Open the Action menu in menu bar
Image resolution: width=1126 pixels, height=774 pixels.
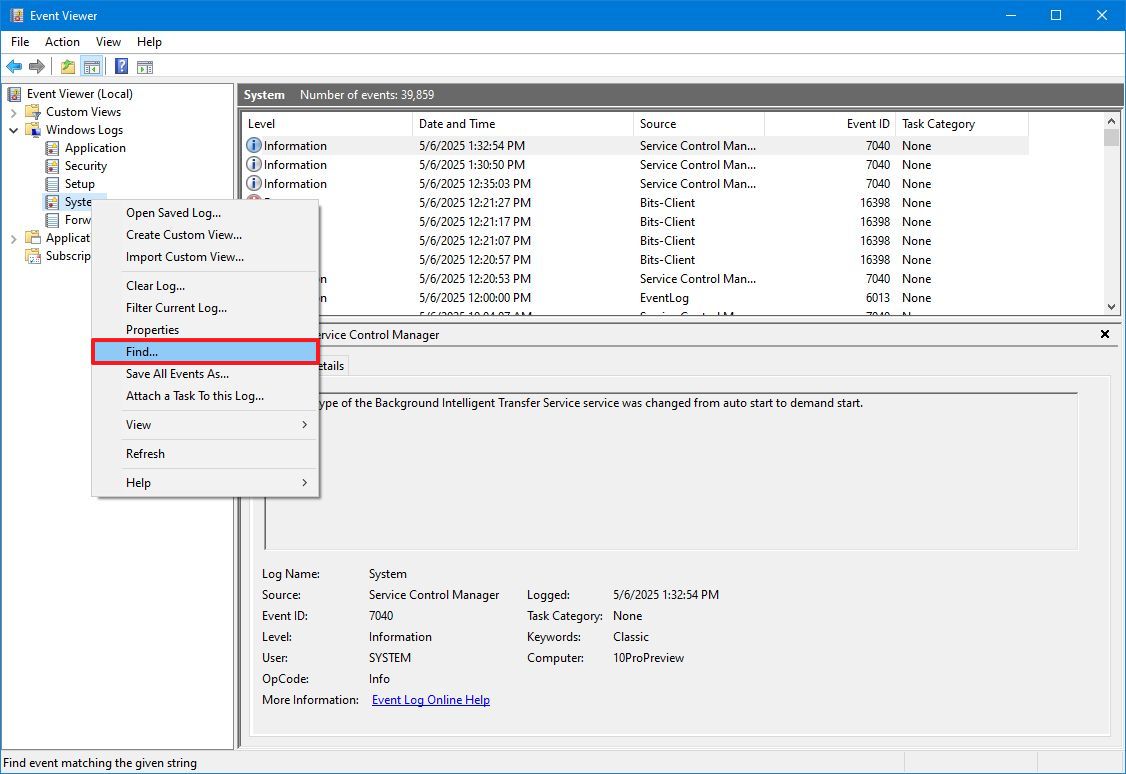[62, 41]
